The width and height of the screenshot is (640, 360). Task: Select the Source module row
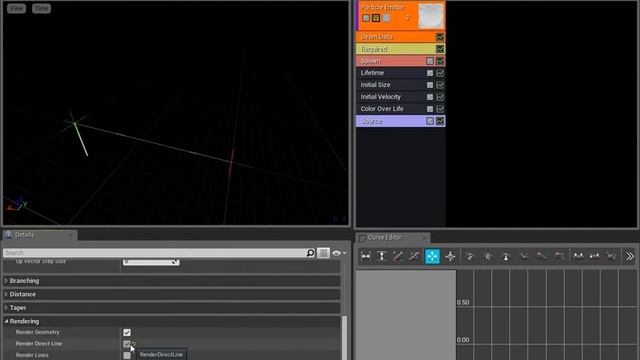coord(400,121)
